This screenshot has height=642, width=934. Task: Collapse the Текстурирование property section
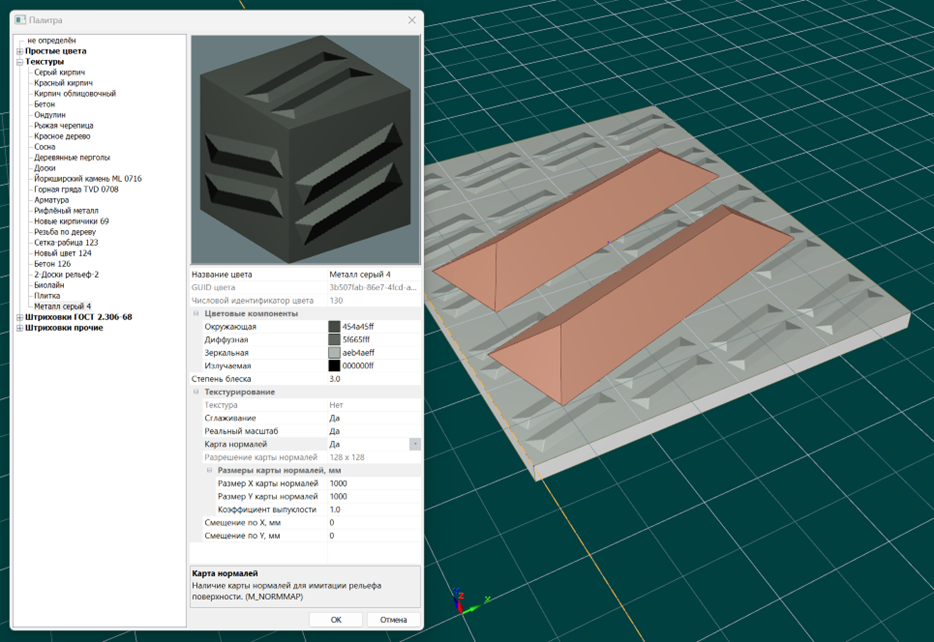(x=197, y=392)
